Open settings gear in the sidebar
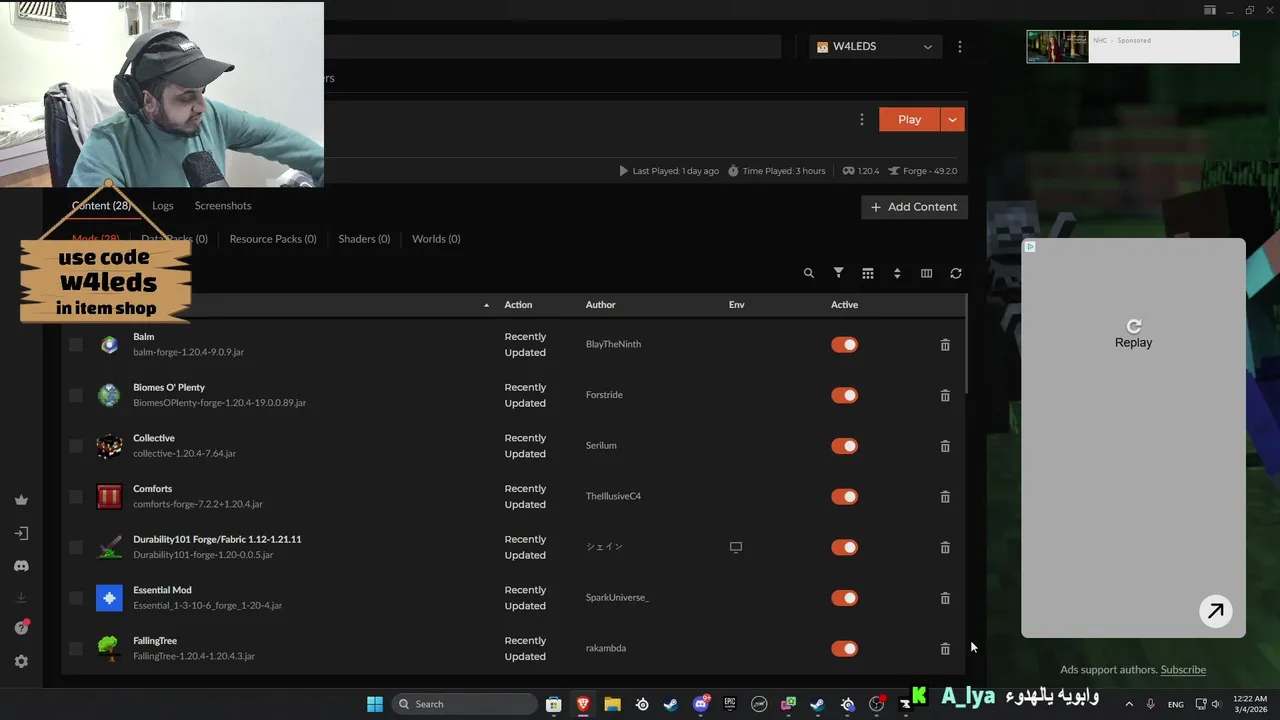The height and width of the screenshot is (720, 1280). click(21, 661)
